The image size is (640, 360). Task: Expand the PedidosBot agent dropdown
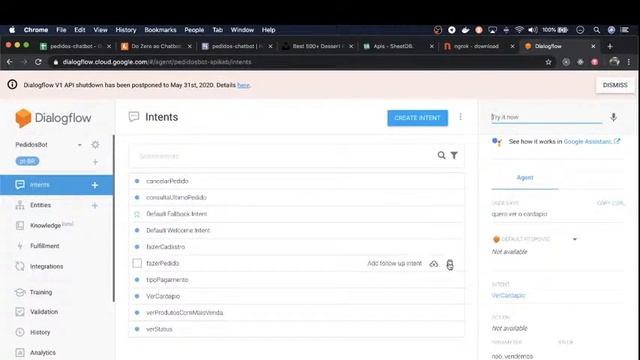point(80,145)
